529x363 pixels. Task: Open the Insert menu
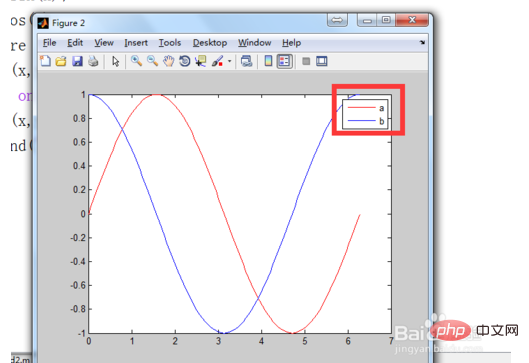[136, 43]
